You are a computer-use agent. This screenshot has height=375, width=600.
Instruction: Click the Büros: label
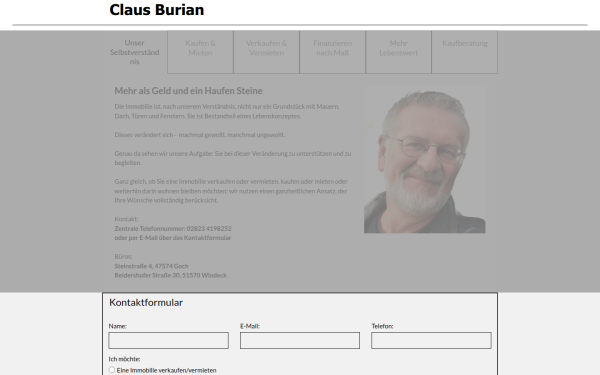click(123, 256)
